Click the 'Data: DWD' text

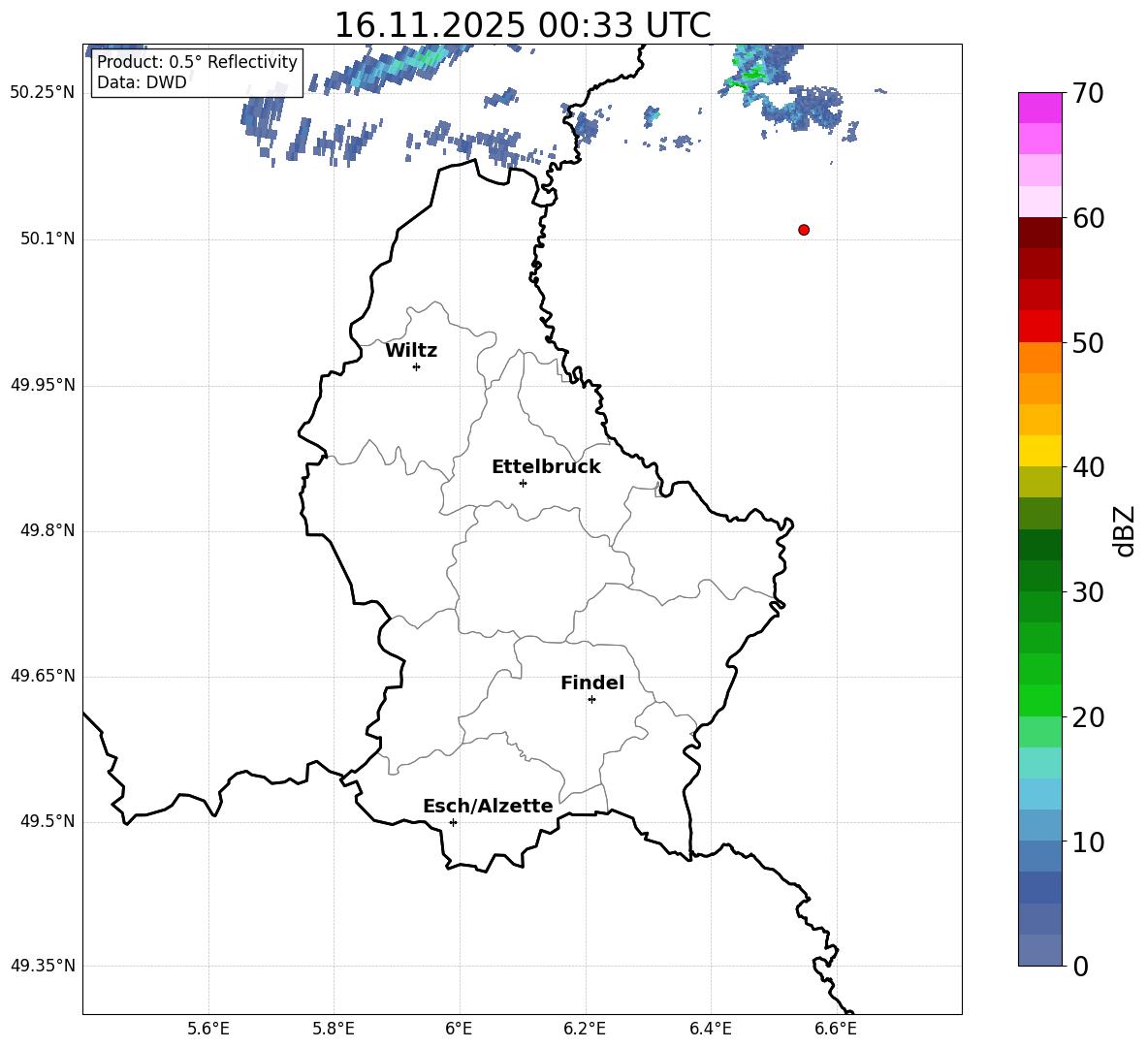coord(142,82)
